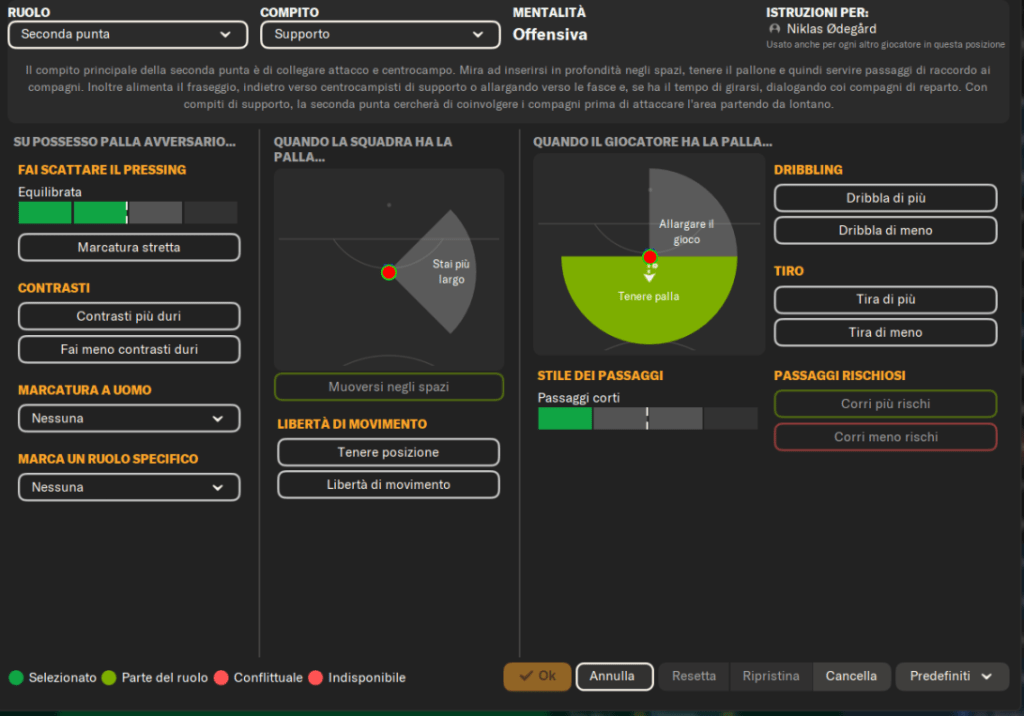Screen dimensions: 1024x716
Task: Click the 'Stile dei passaggi' slider bar
Action: (x=647, y=418)
